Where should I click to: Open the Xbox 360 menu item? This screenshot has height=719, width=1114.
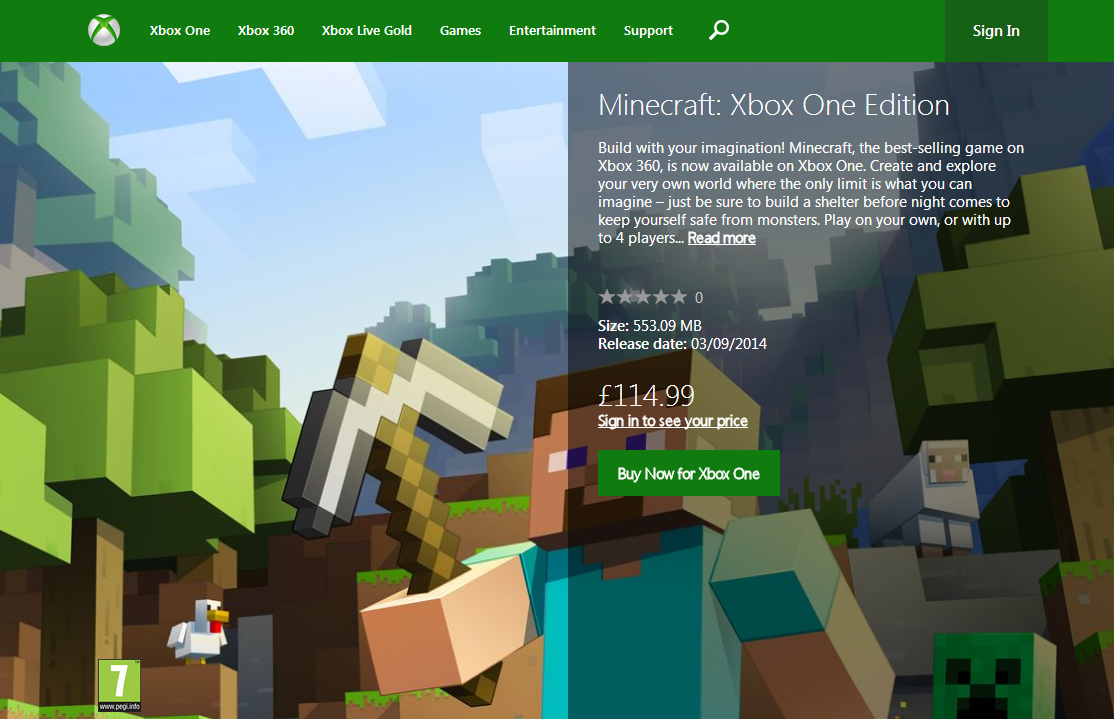(x=266, y=31)
